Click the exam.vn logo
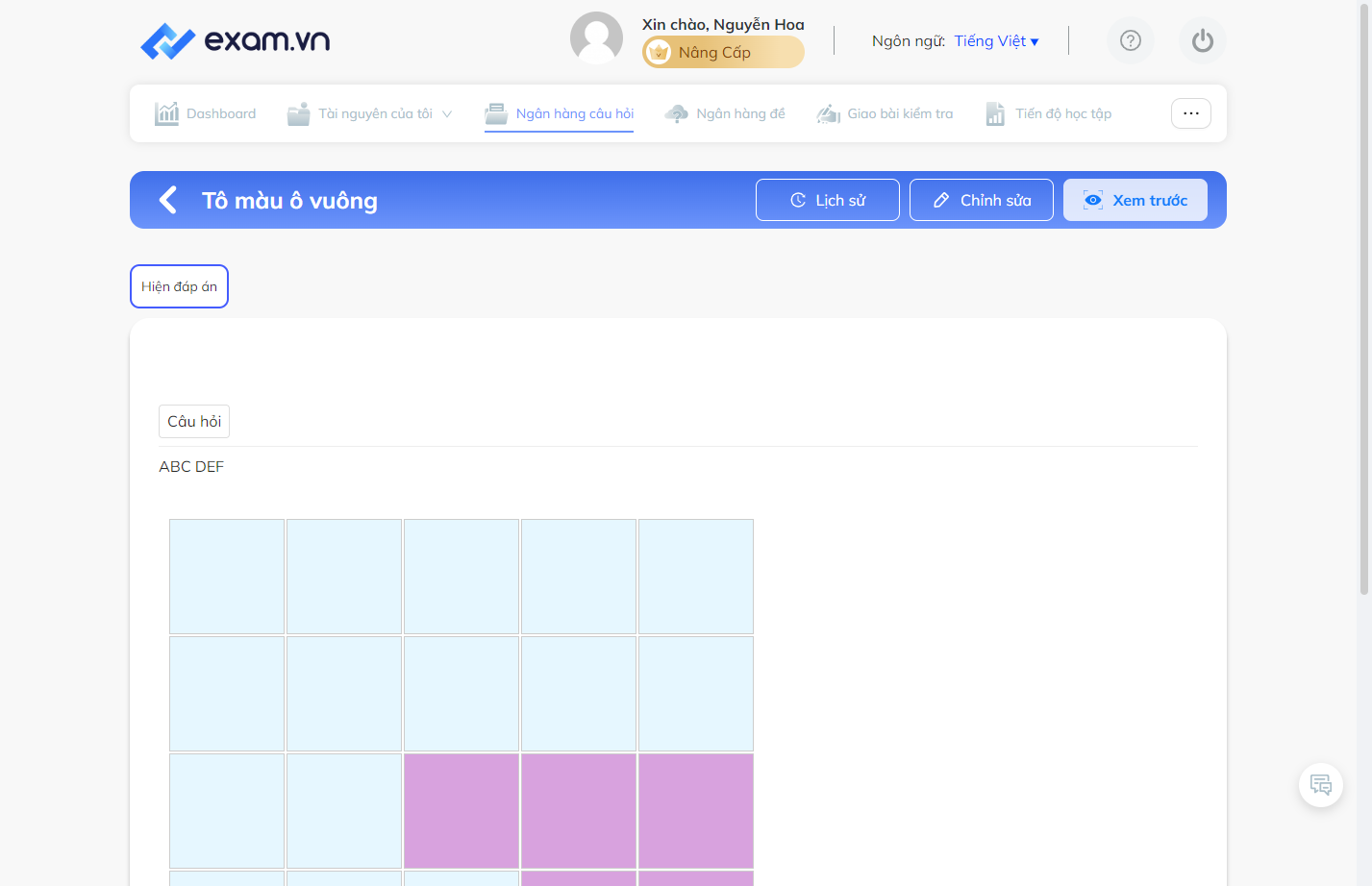This screenshot has height=886, width=1372. 236,40
